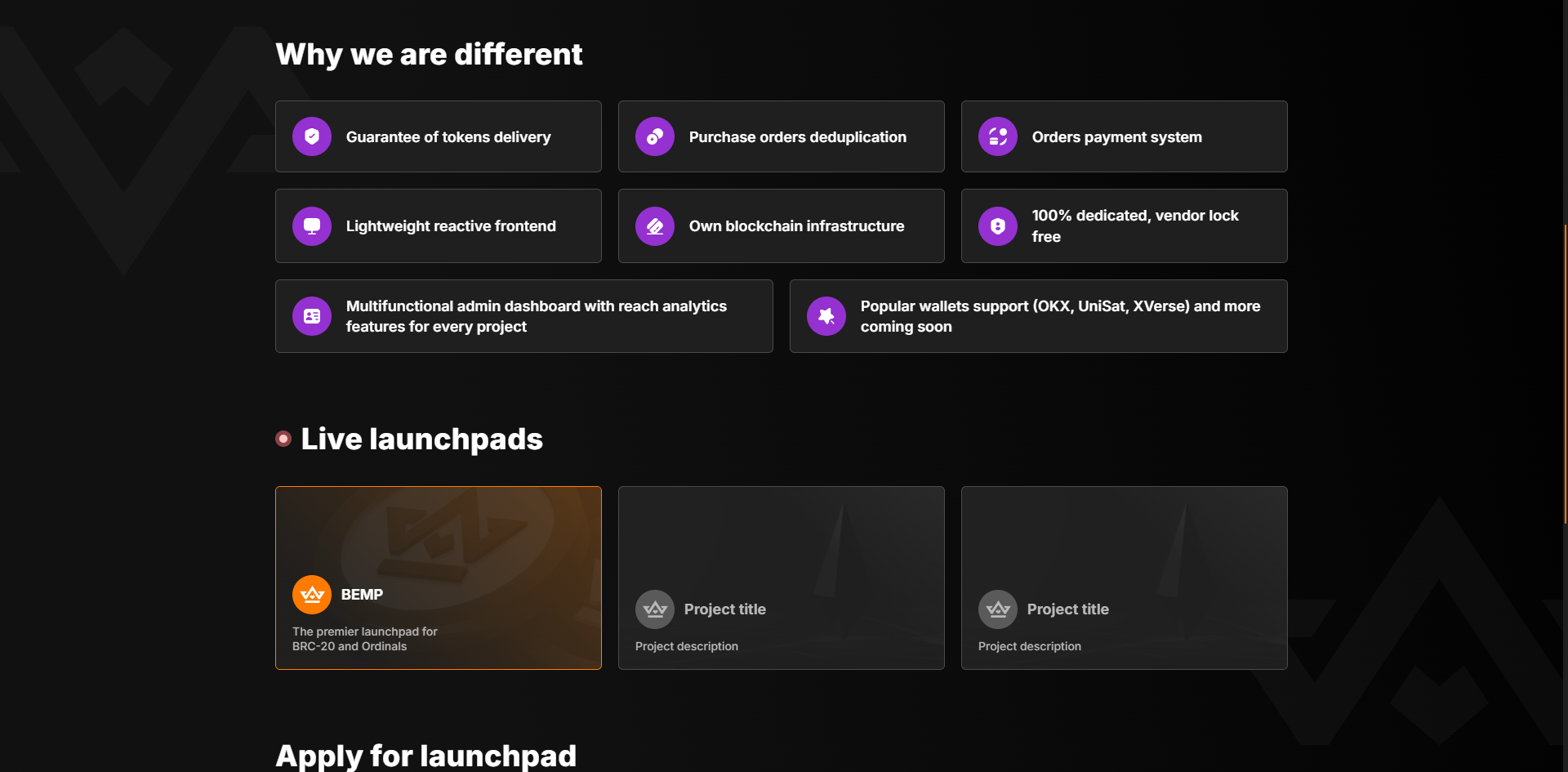
Task: Click the grey logo icon of the middle Project title card
Action: coord(655,609)
